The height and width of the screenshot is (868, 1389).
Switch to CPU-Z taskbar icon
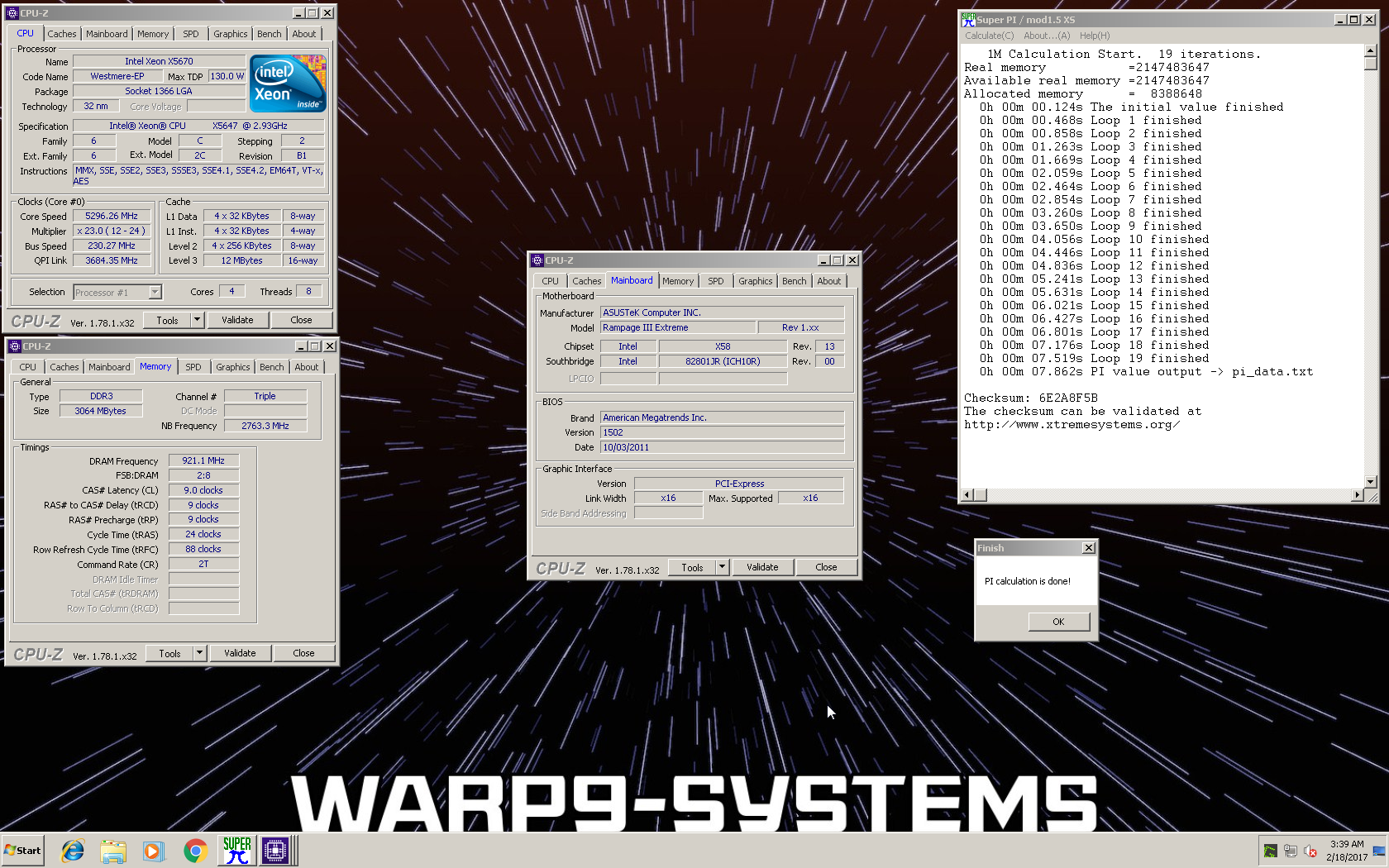(275, 851)
